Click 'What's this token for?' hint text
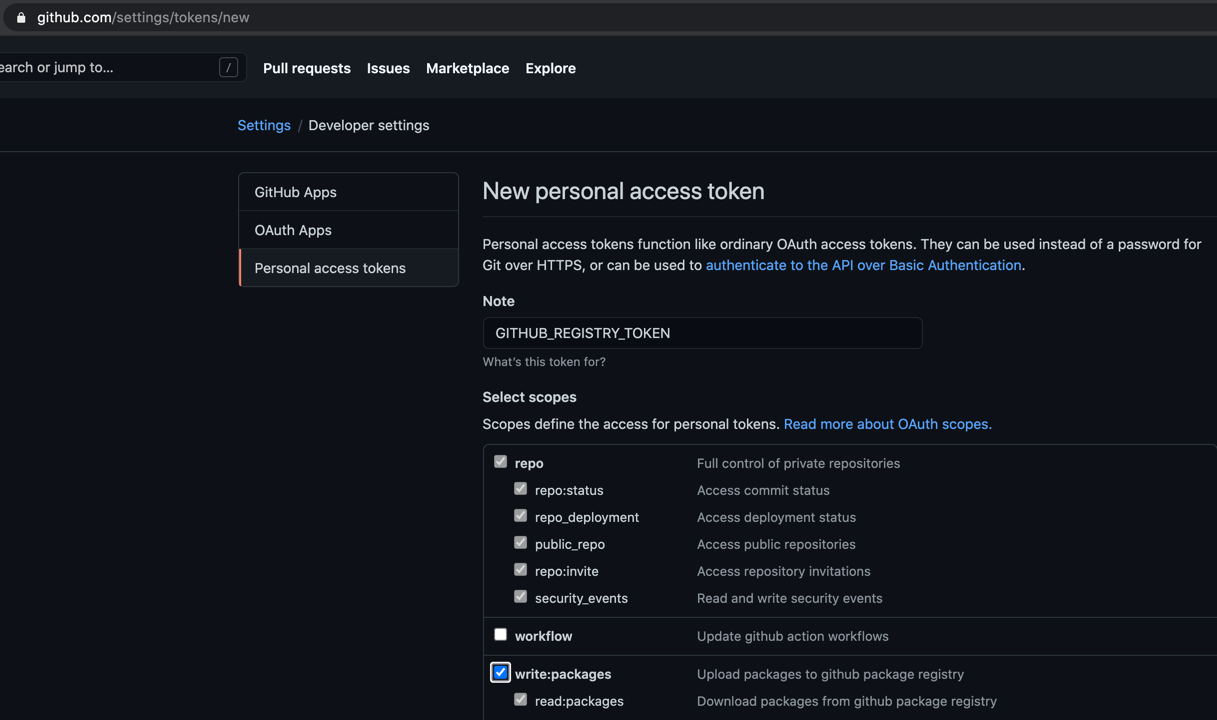 [x=544, y=362]
